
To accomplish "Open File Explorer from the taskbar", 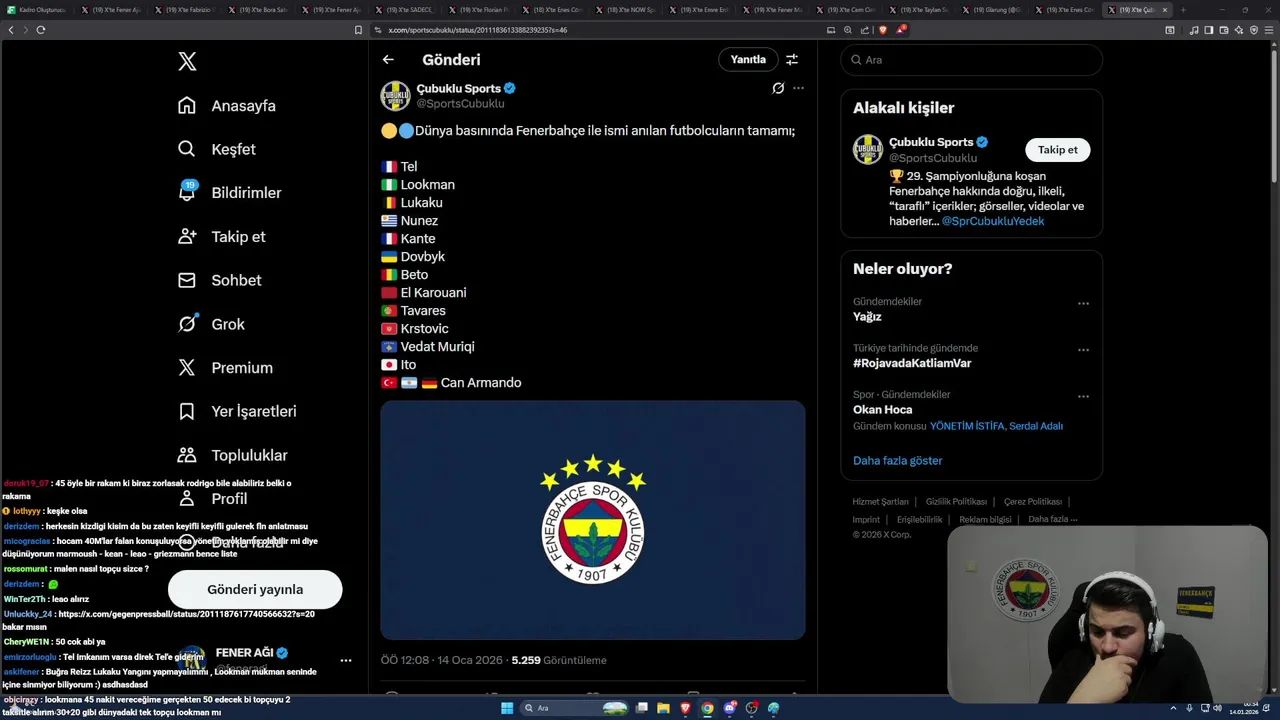I will pyautogui.click(x=663, y=708).
